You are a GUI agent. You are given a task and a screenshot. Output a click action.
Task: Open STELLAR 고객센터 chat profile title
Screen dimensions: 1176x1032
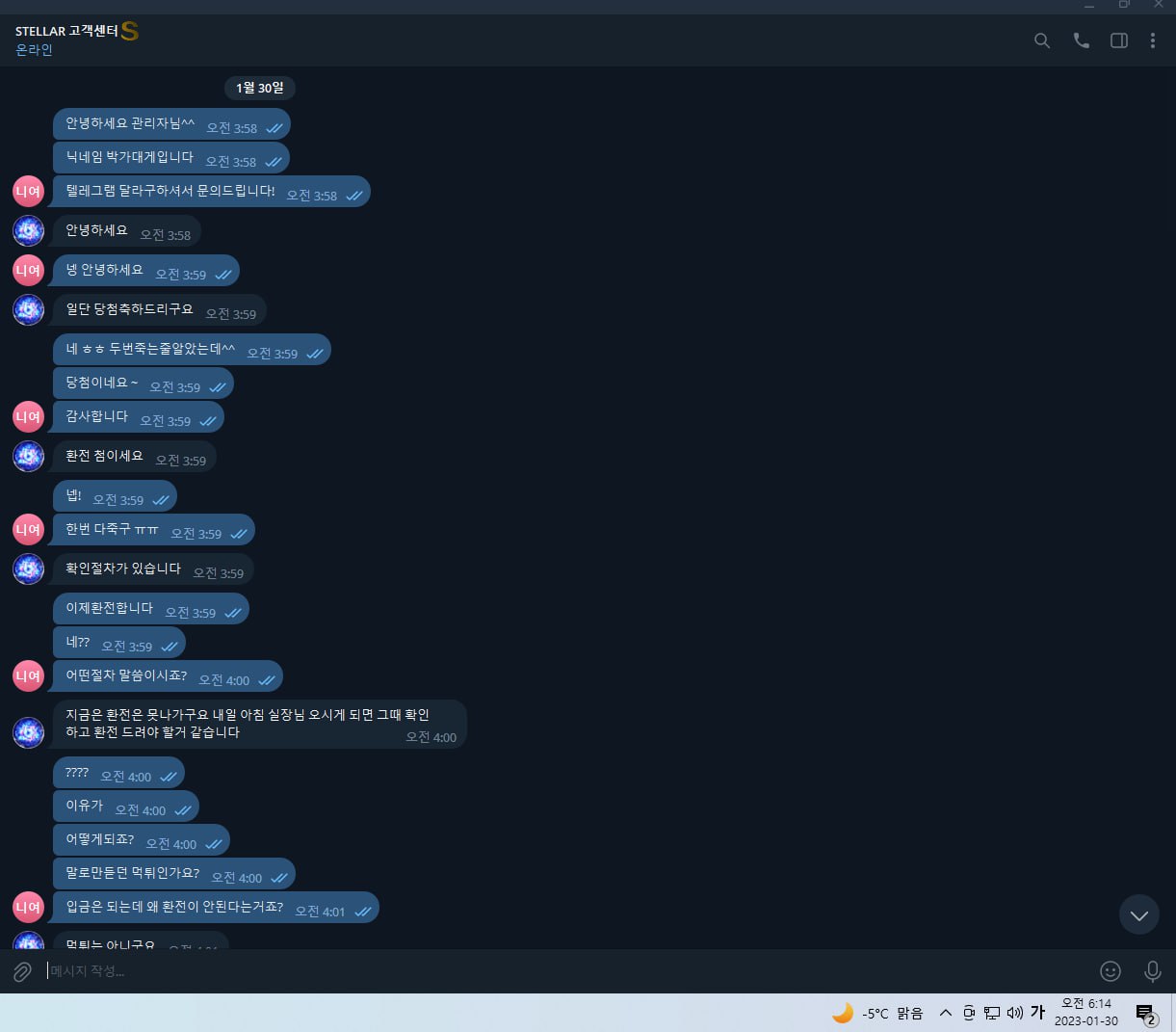coord(66,31)
